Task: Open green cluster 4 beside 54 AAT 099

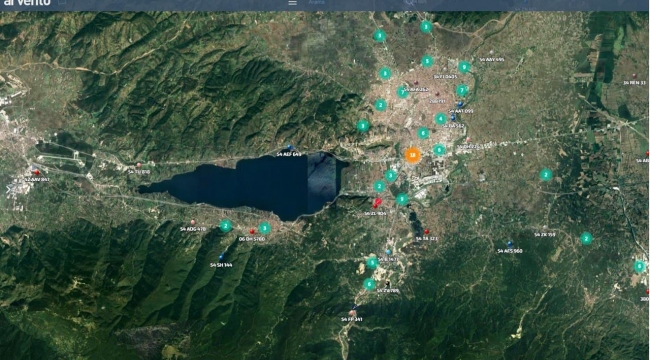Action: [441, 119]
